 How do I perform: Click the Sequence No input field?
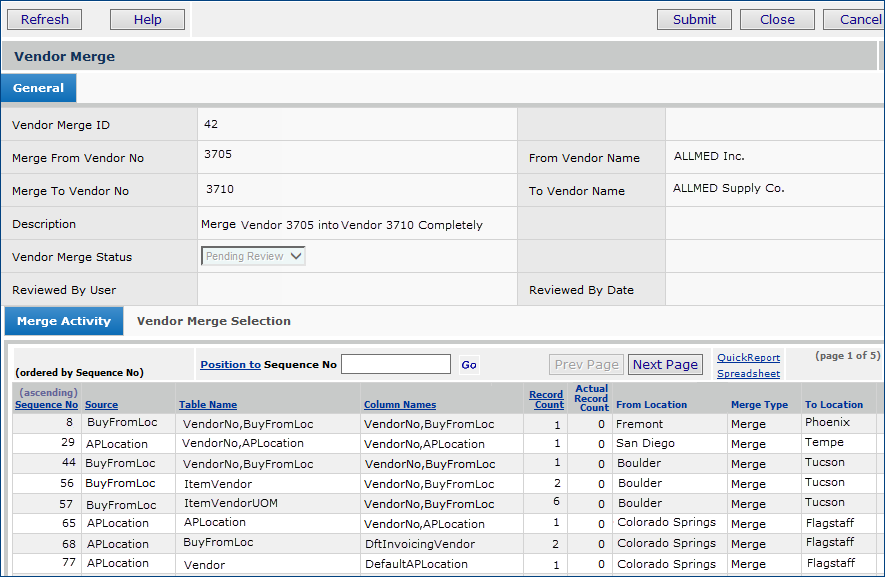396,364
